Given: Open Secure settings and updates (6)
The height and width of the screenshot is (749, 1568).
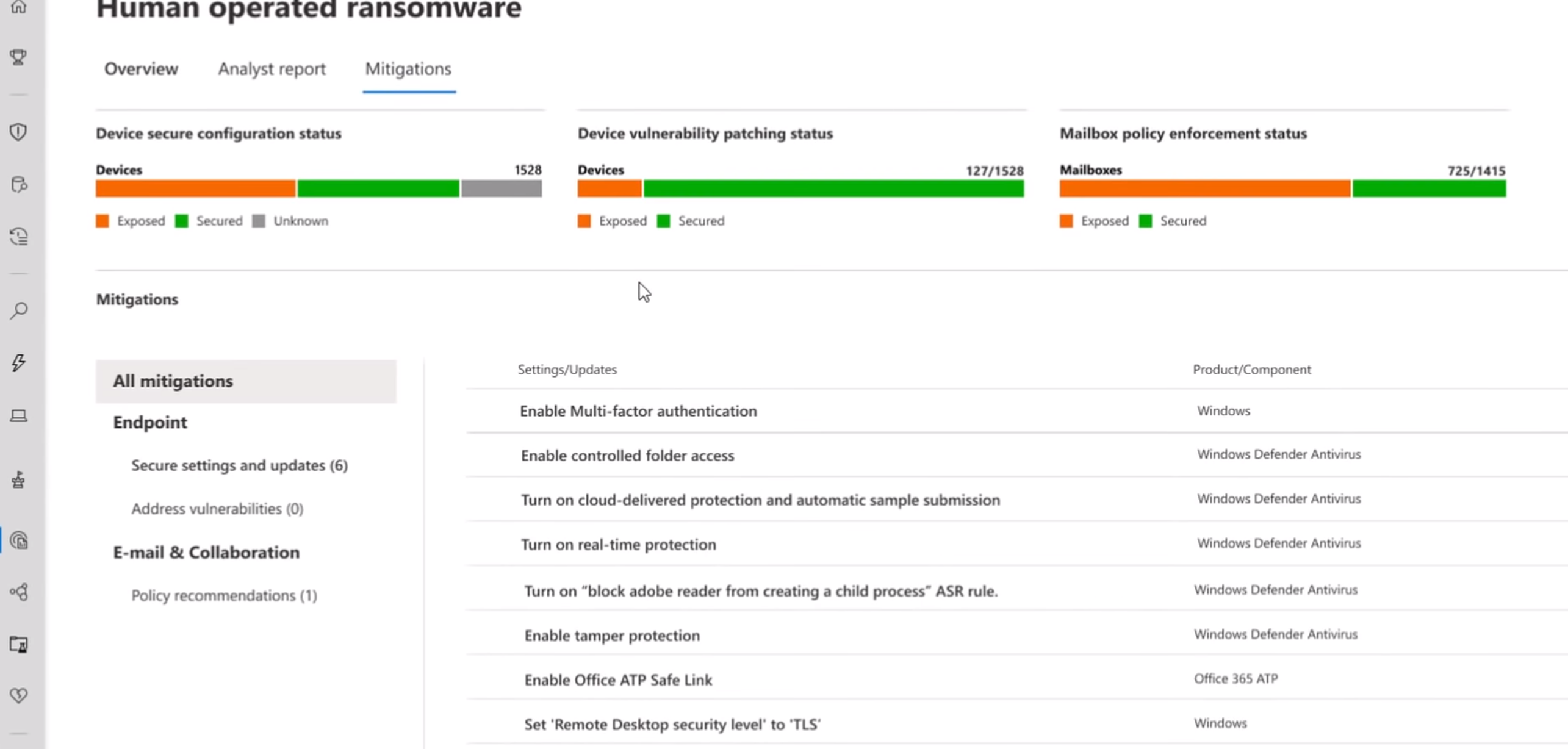Looking at the screenshot, I should click(240, 465).
